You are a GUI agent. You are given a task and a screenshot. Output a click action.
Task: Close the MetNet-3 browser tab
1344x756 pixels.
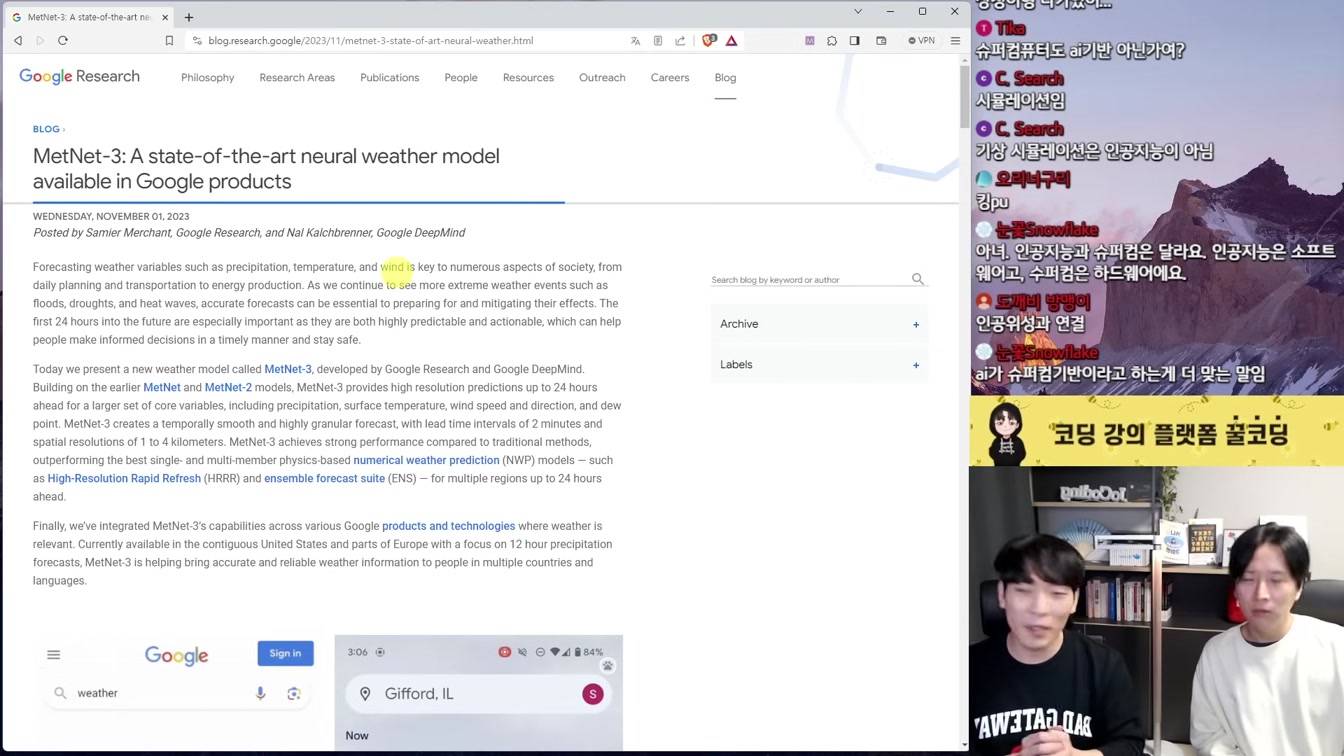(165, 17)
